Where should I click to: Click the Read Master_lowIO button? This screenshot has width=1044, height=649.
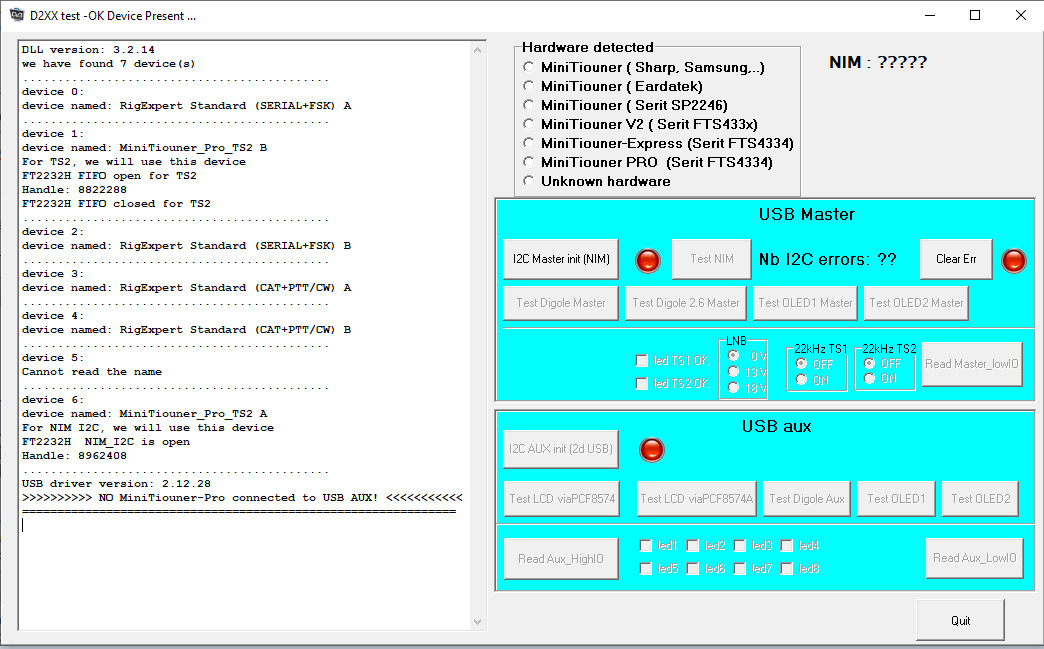[971, 364]
